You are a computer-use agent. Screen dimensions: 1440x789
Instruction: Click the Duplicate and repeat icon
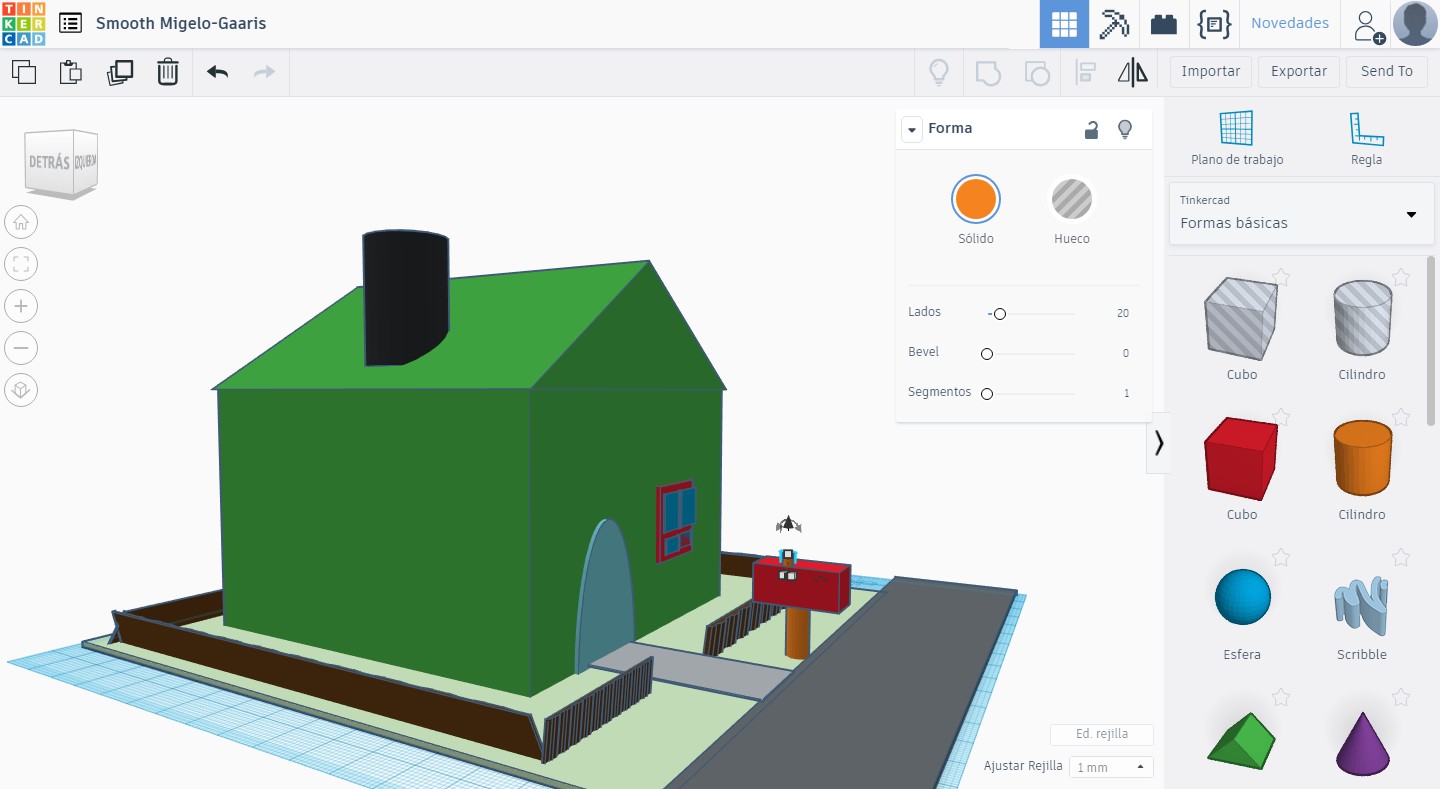click(x=120, y=72)
